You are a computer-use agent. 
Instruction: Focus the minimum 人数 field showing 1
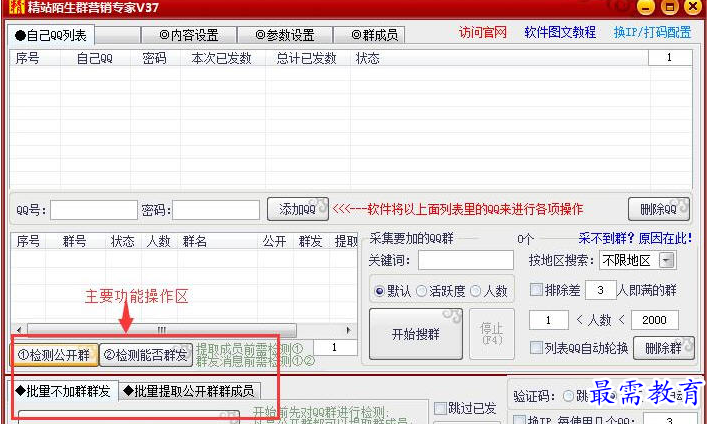pos(548,320)
